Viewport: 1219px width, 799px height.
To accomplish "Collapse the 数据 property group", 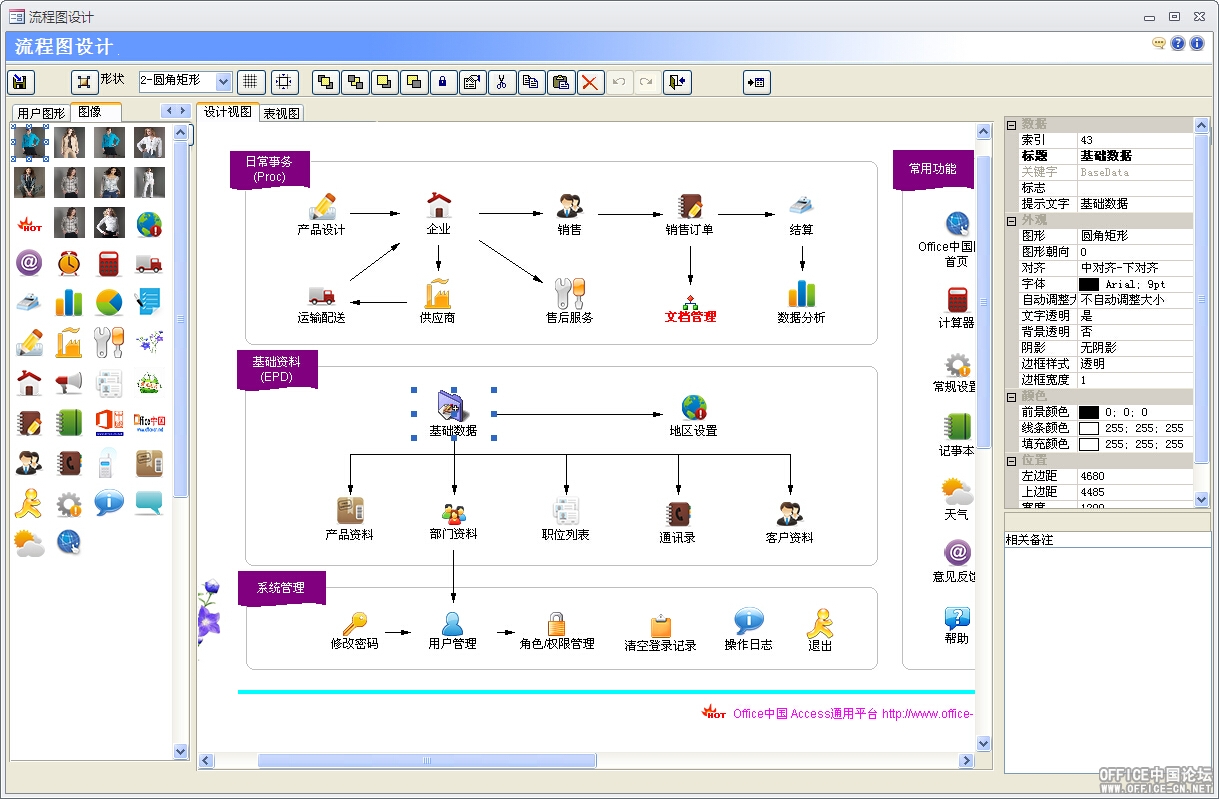I will [x=1011, y=124].
